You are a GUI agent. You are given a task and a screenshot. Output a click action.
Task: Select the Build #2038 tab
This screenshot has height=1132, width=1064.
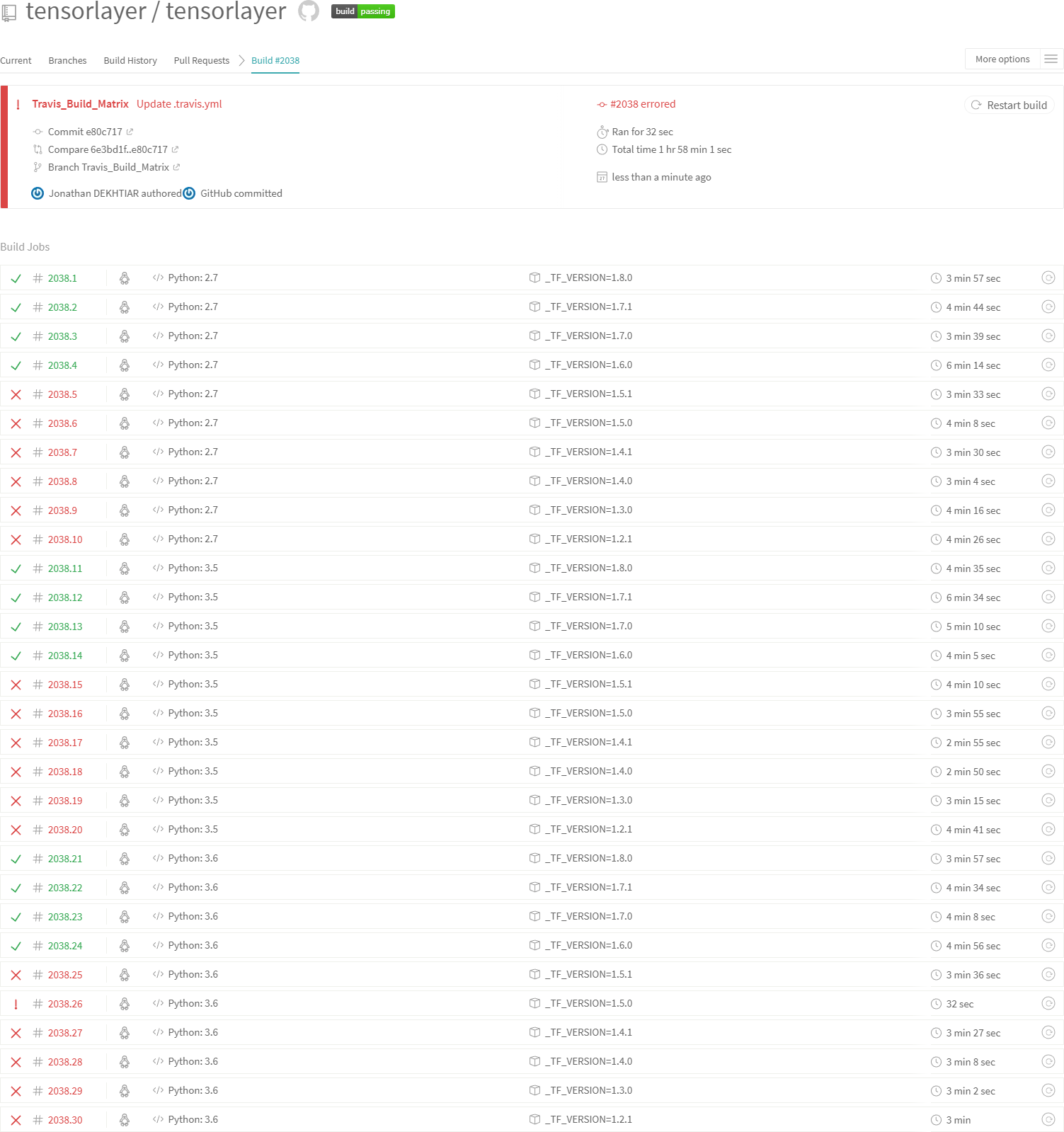[x=275, y=60]
